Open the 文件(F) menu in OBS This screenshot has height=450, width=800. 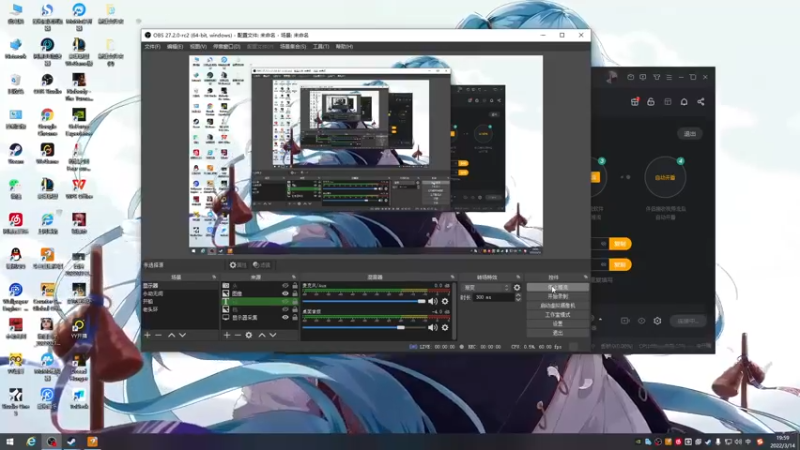[x=152, y=46]
